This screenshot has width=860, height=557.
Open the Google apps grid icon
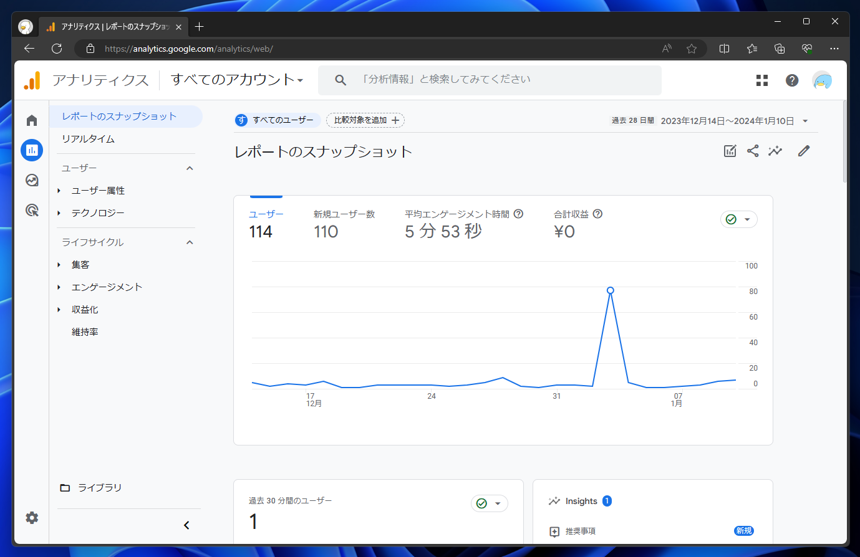[x=762, y=81]
